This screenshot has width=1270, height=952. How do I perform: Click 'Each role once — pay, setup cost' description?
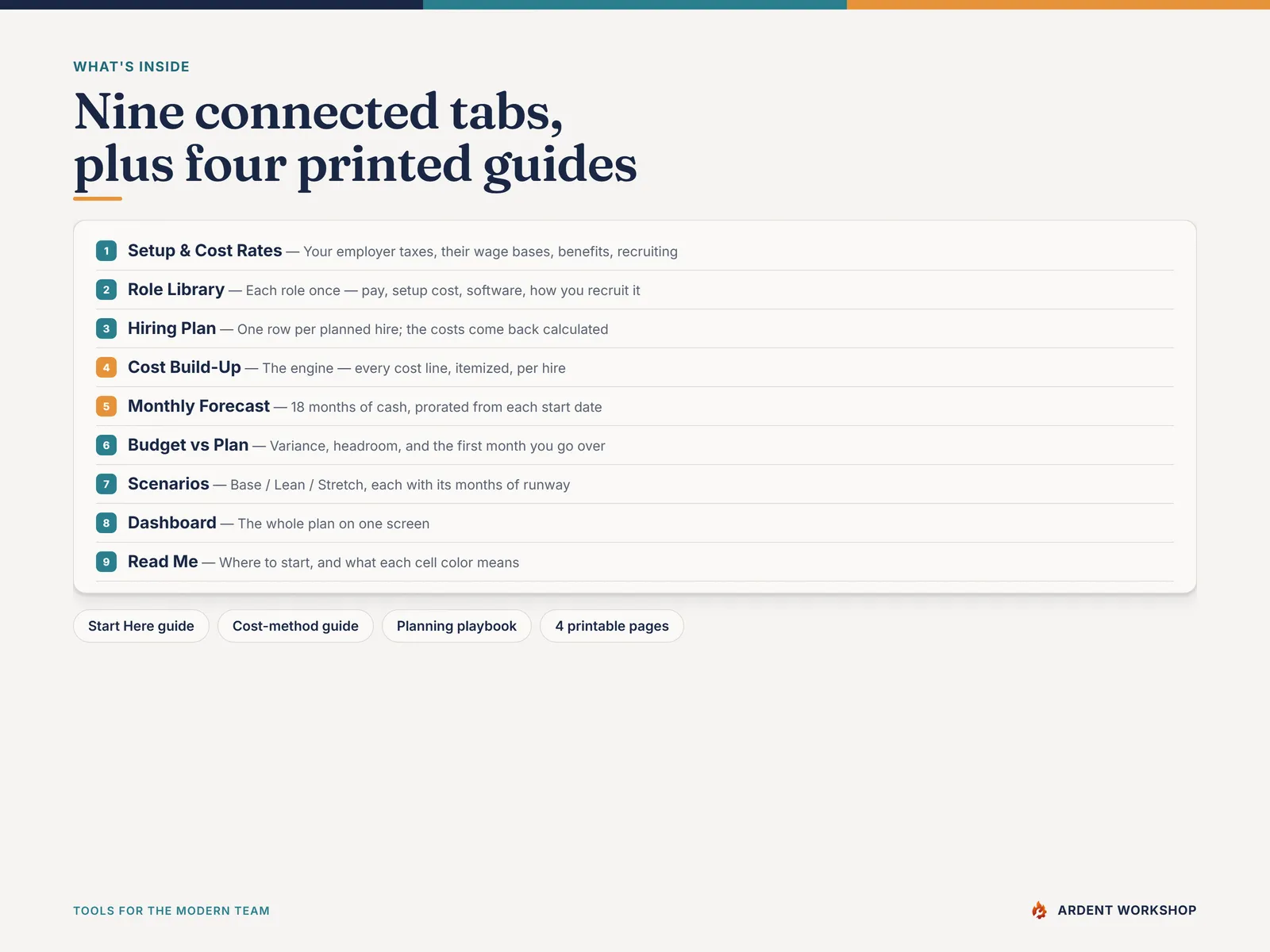[x=443, y=290]
